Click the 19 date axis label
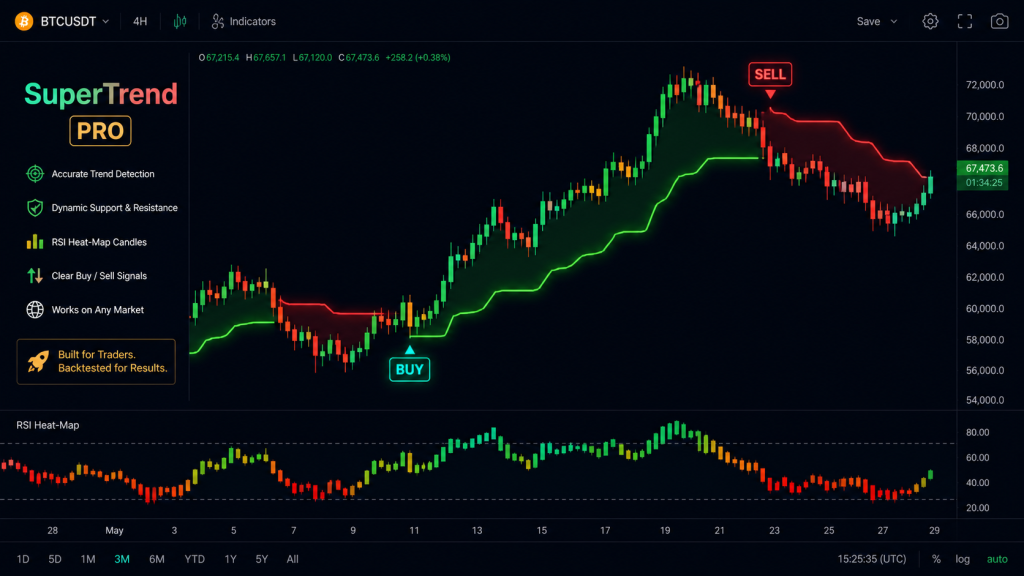 (x=665, y=530)
